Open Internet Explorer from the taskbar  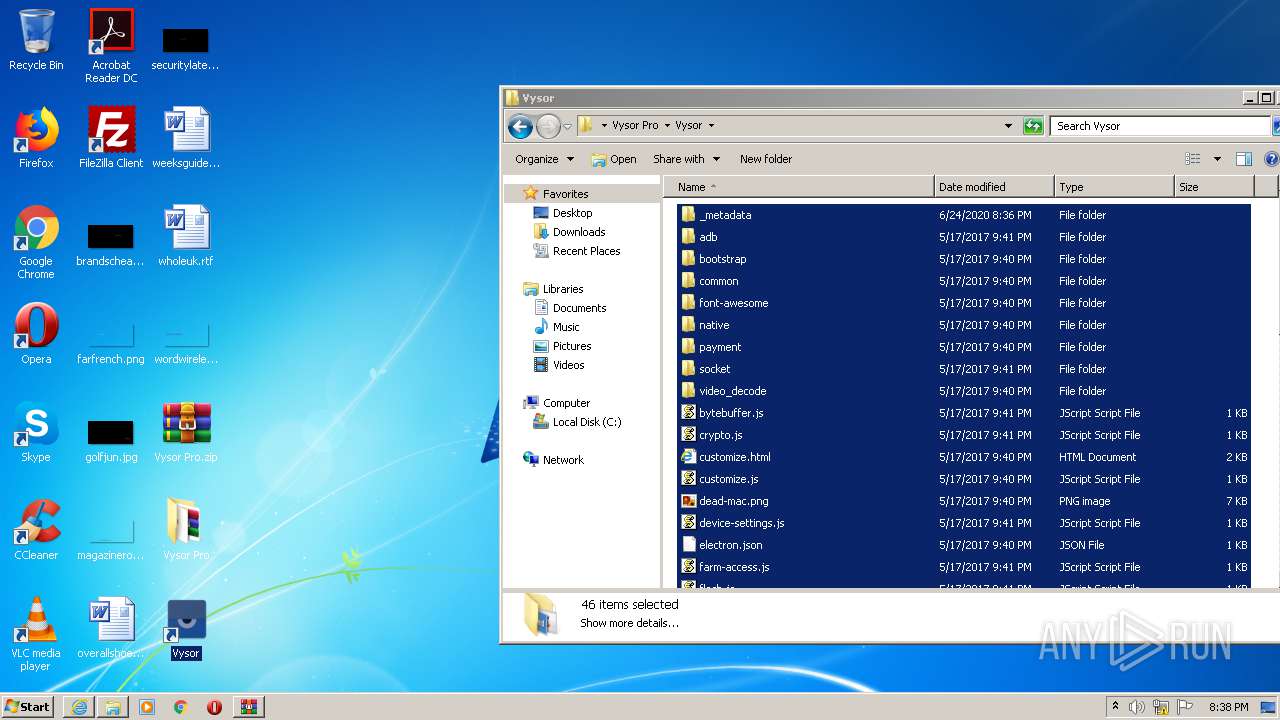79,707
